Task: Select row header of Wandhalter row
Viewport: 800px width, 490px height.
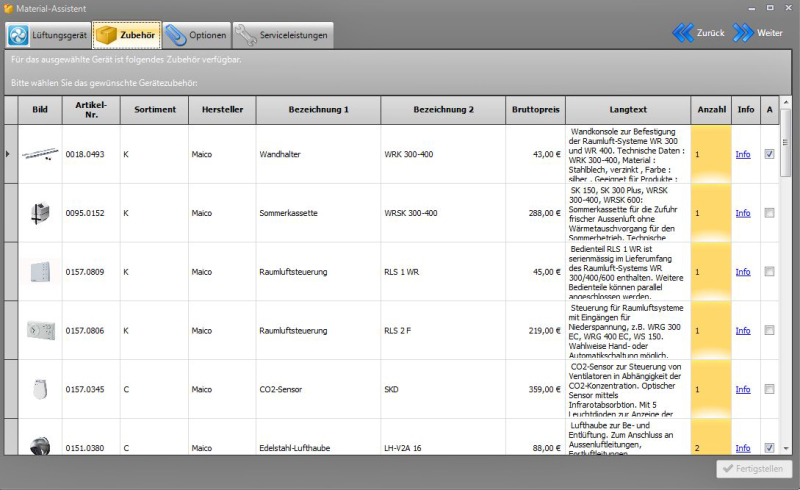Action: (11, 154)
